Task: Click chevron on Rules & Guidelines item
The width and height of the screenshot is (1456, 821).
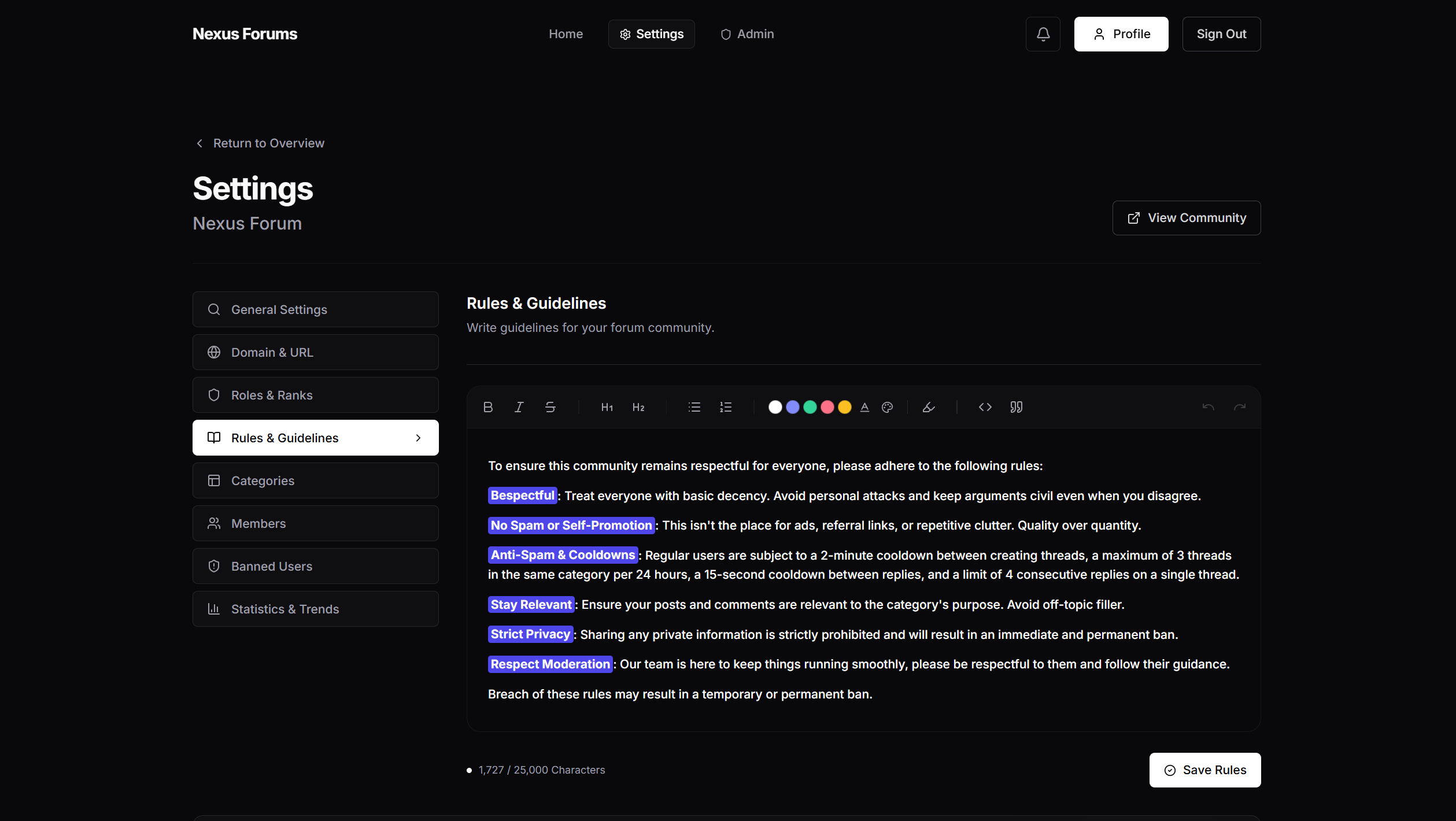Action: tap(418, 438)
